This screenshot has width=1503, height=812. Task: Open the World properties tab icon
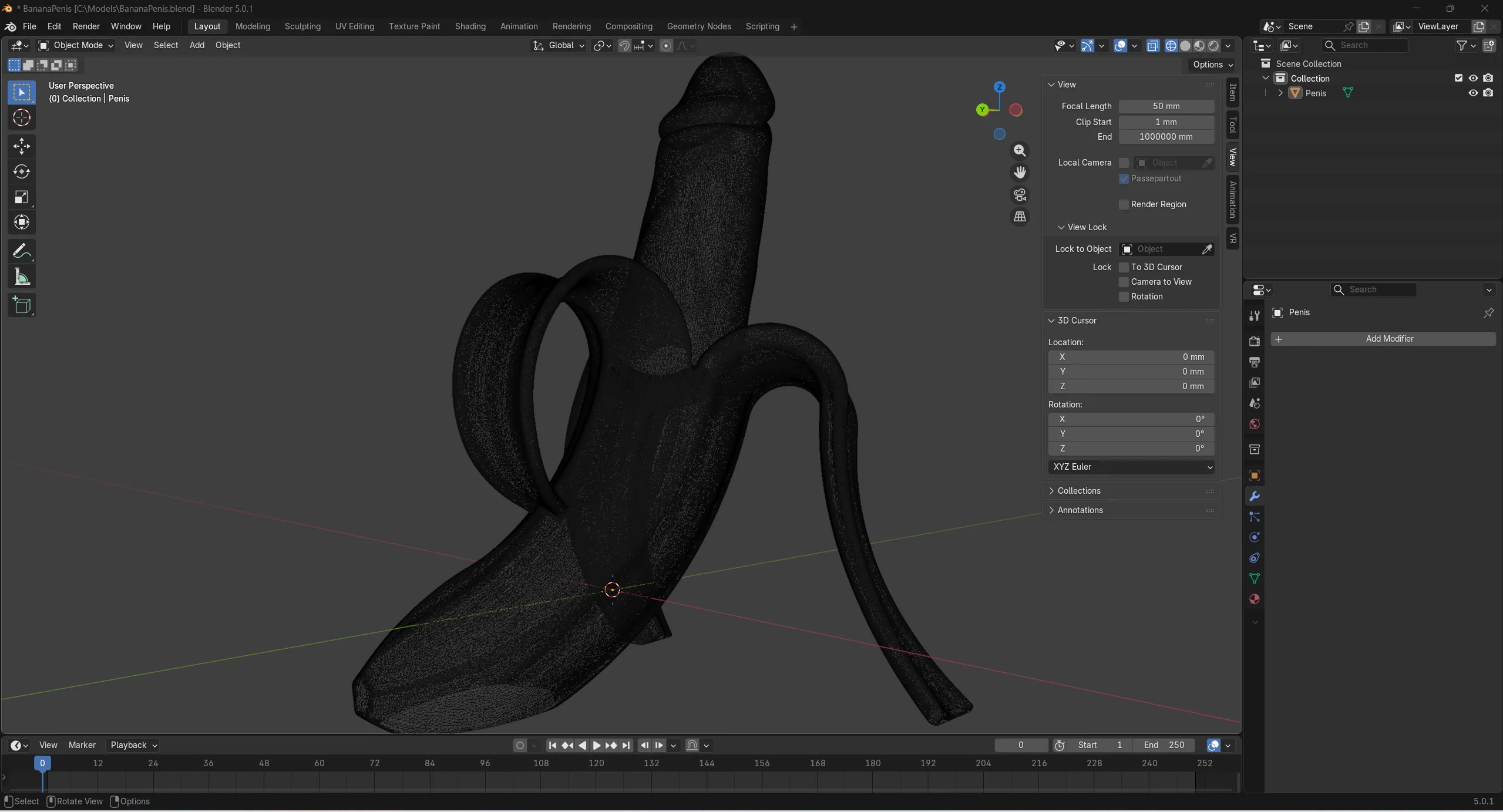point(1255,424)
